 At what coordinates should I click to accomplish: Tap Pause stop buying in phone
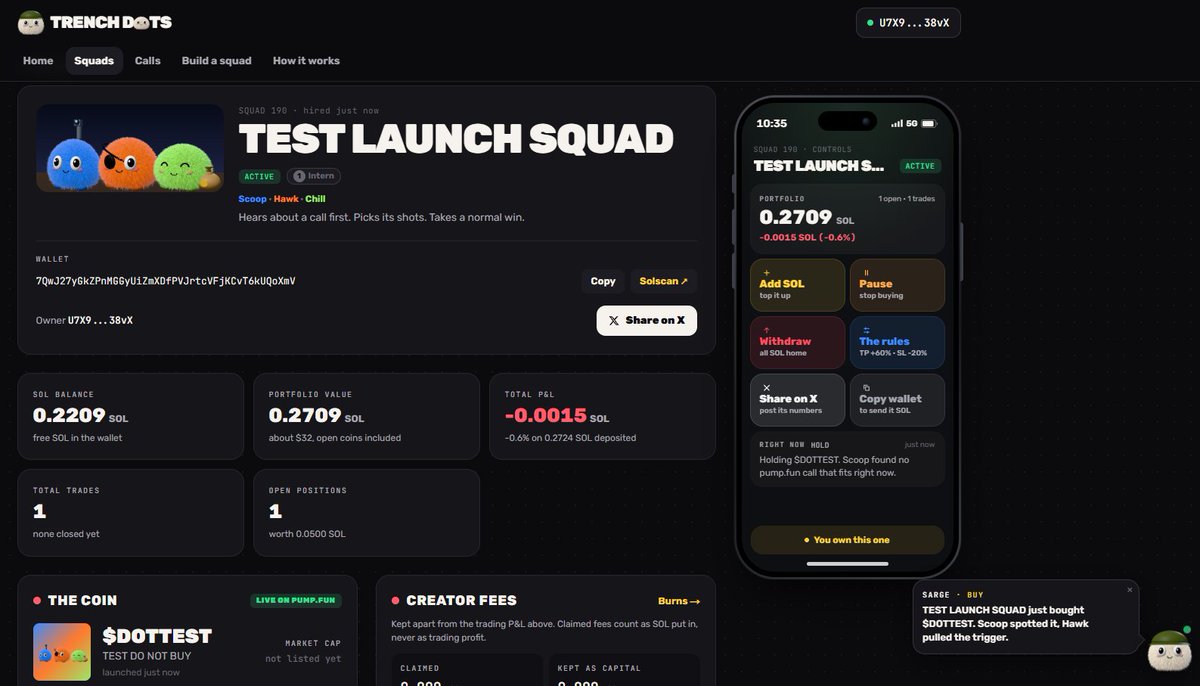897,285
